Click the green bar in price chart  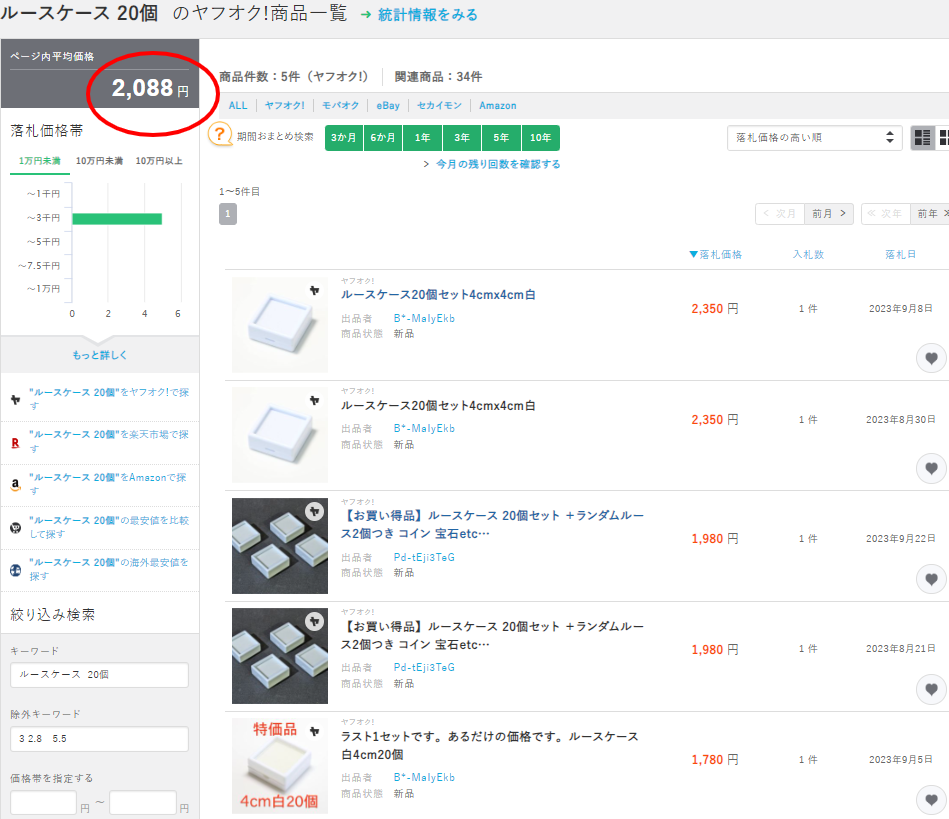click(x=116, y=218)
